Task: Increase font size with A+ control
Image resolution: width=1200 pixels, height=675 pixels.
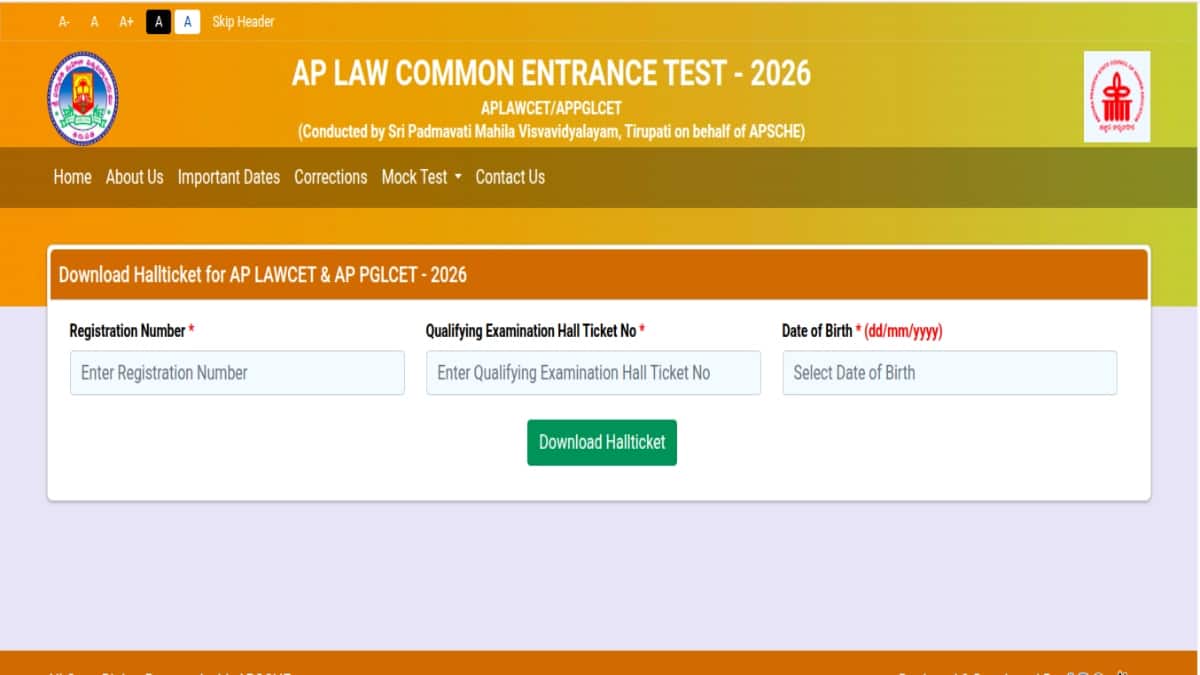Action: [x=126, y=22]
